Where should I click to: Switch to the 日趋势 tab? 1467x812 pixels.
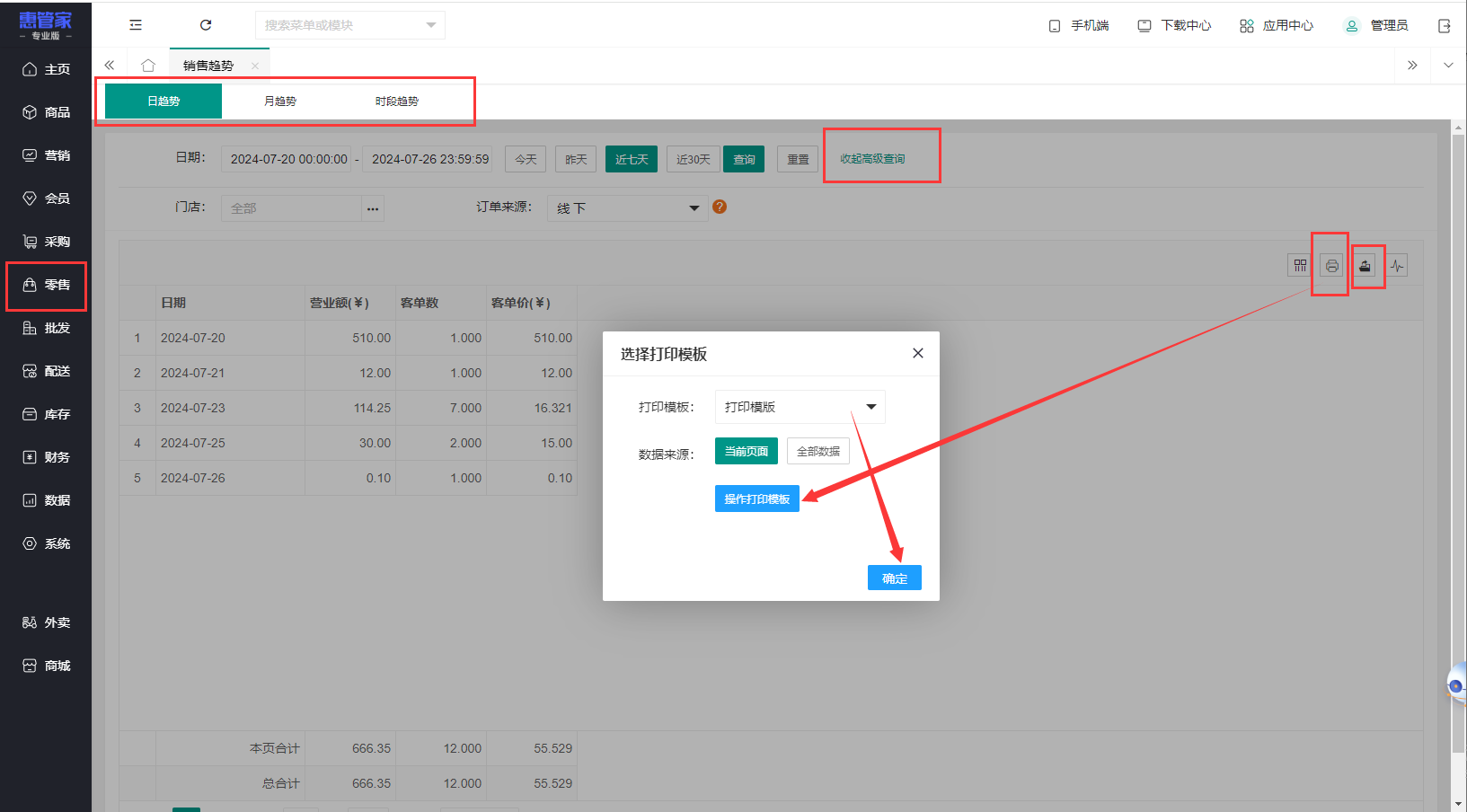tap(163, 101)
